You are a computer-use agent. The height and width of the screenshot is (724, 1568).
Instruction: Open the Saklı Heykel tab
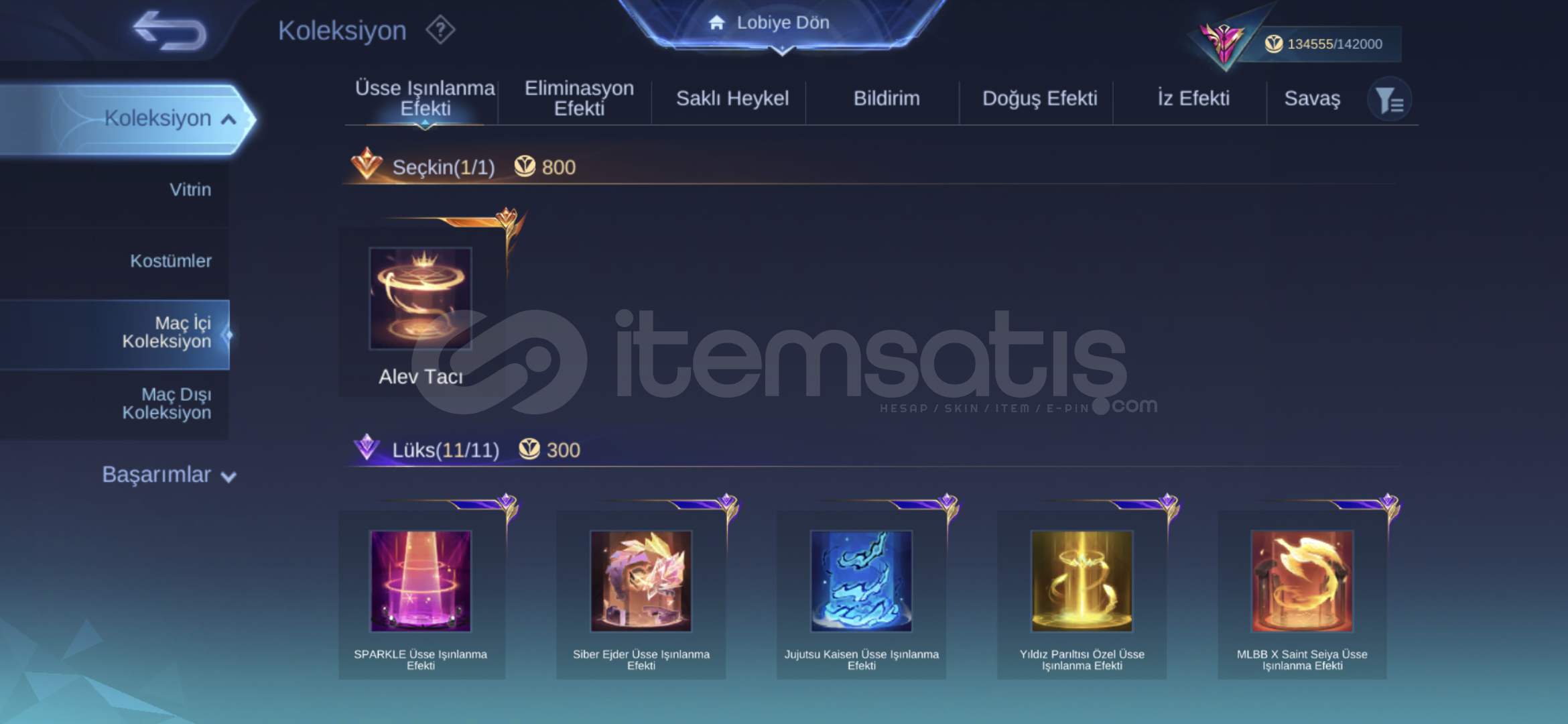point(732,99)
